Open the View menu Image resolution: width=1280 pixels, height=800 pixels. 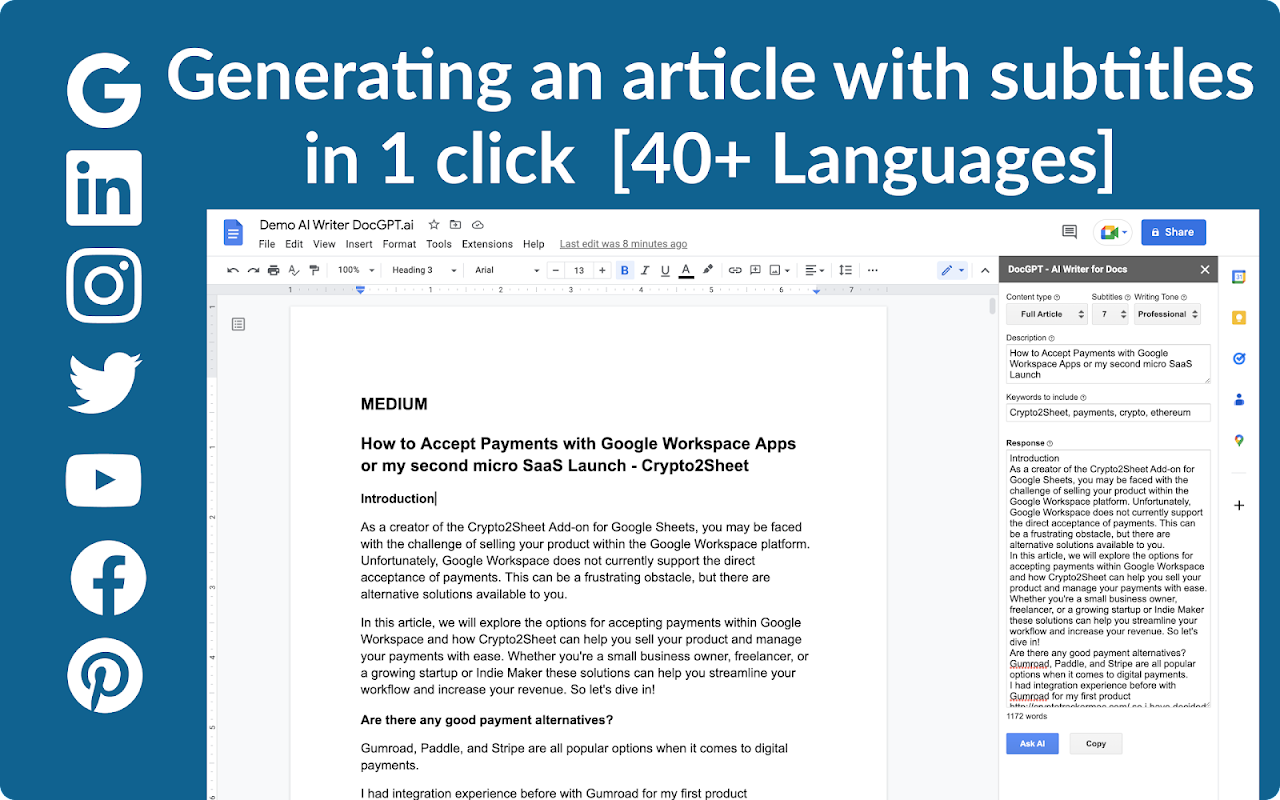[324, 244]
